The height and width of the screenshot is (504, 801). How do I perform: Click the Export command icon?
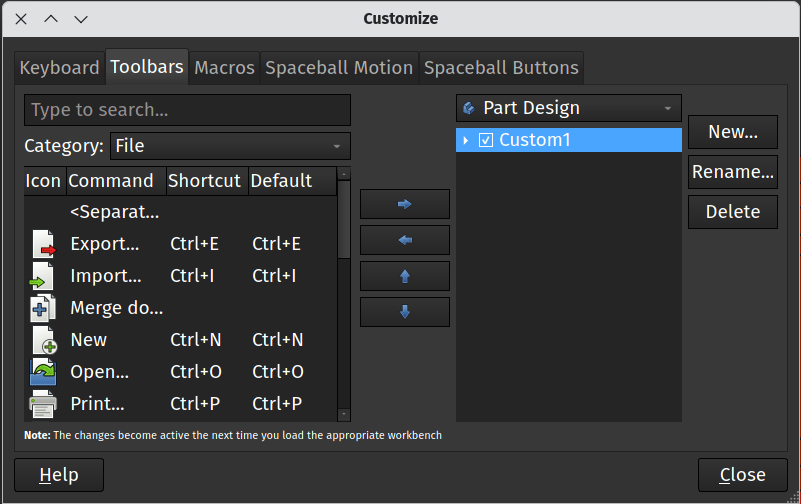pos(43,244)
